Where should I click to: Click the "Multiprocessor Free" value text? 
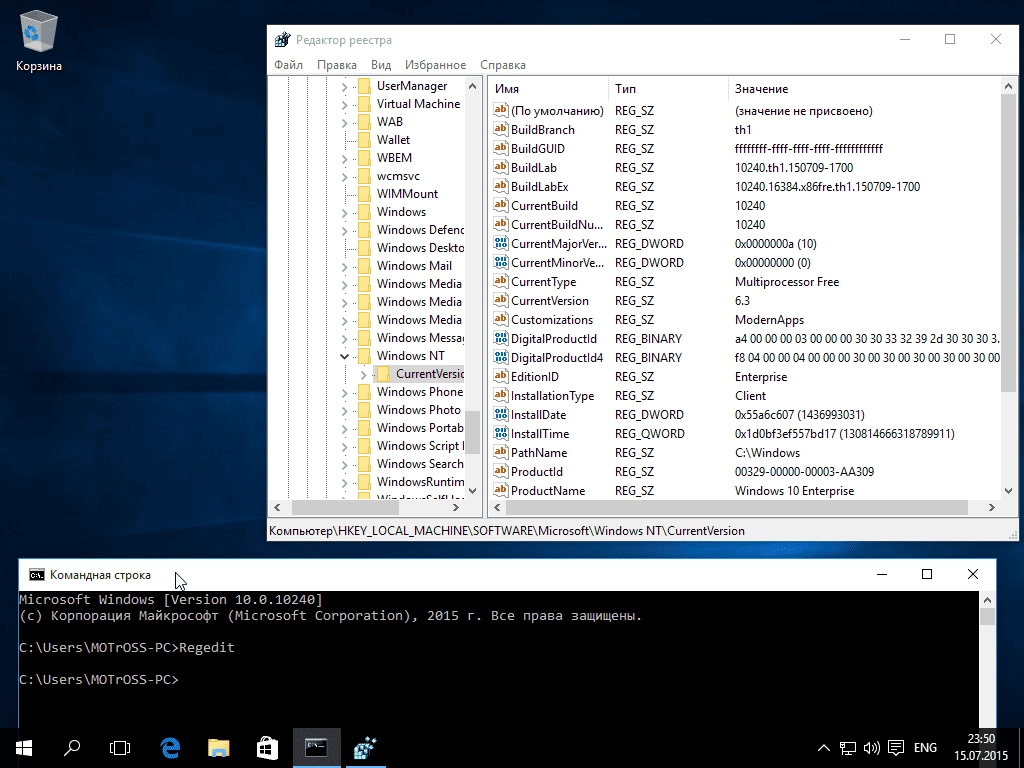point(786,281)
